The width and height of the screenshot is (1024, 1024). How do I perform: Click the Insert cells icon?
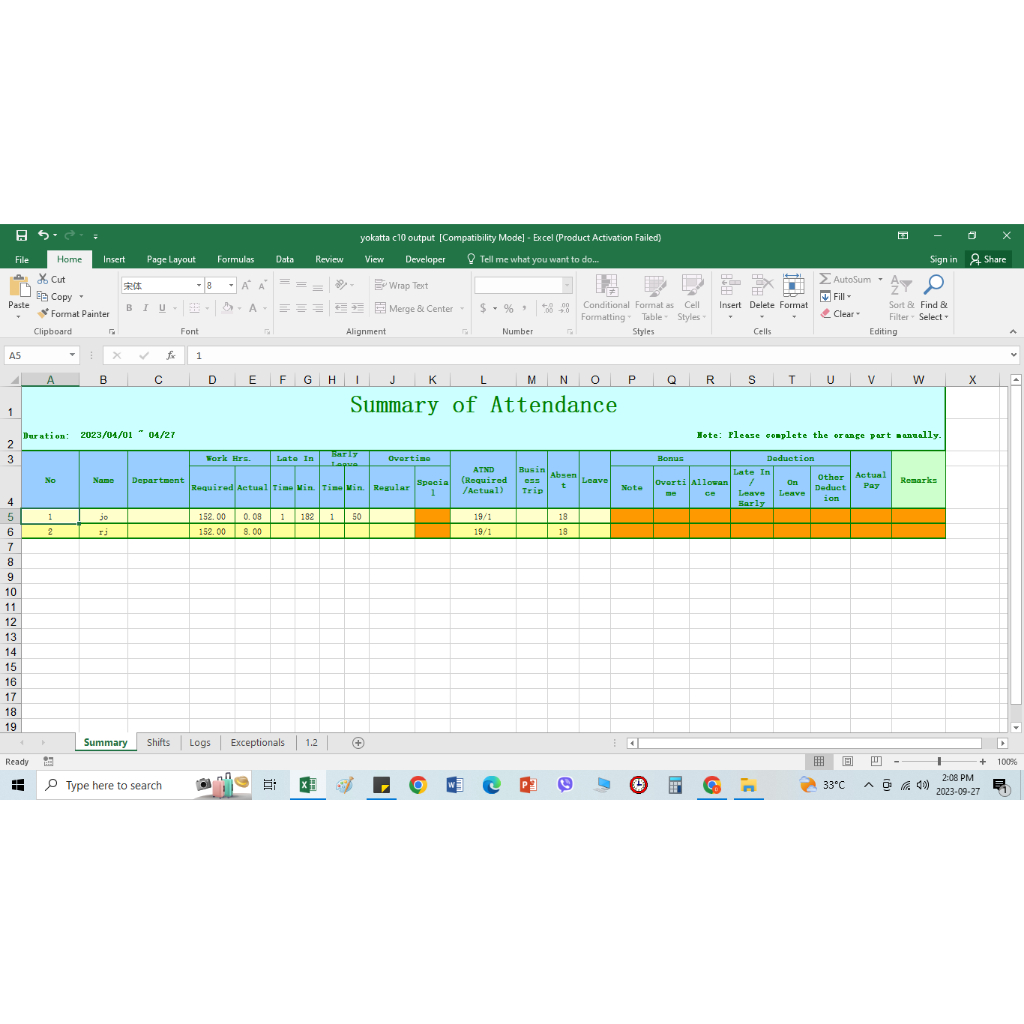(730, 286)
